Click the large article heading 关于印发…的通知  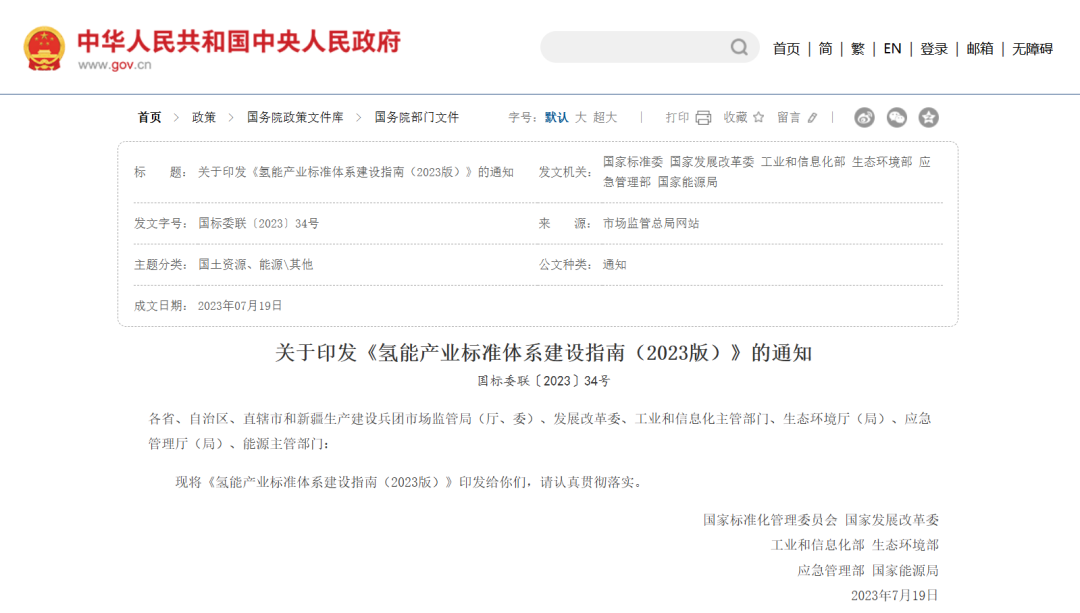[543, 353]
